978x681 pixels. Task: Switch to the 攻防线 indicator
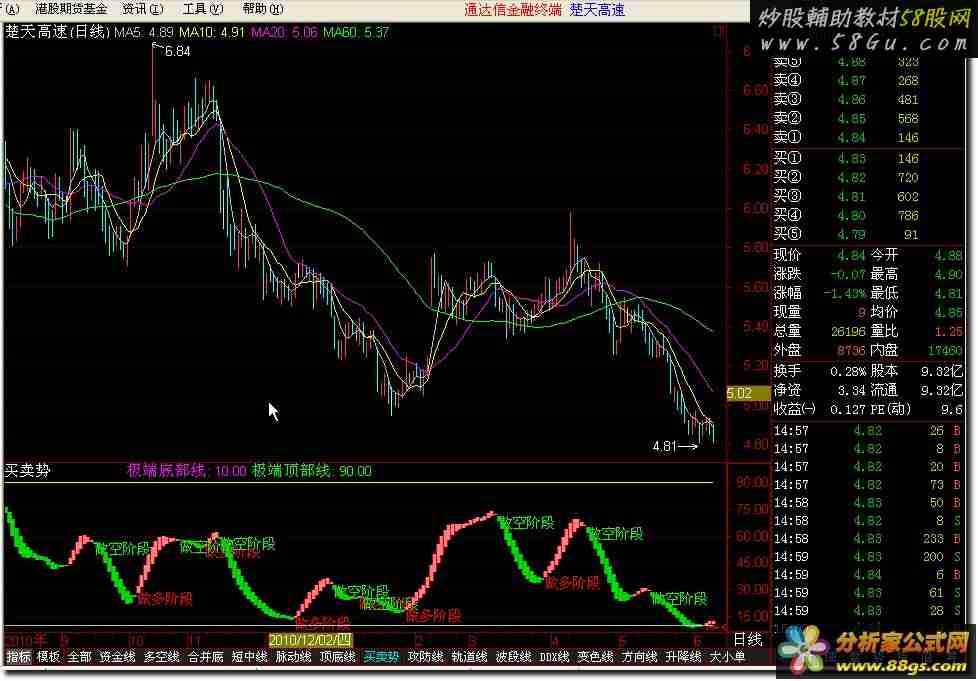click(426, 657)
